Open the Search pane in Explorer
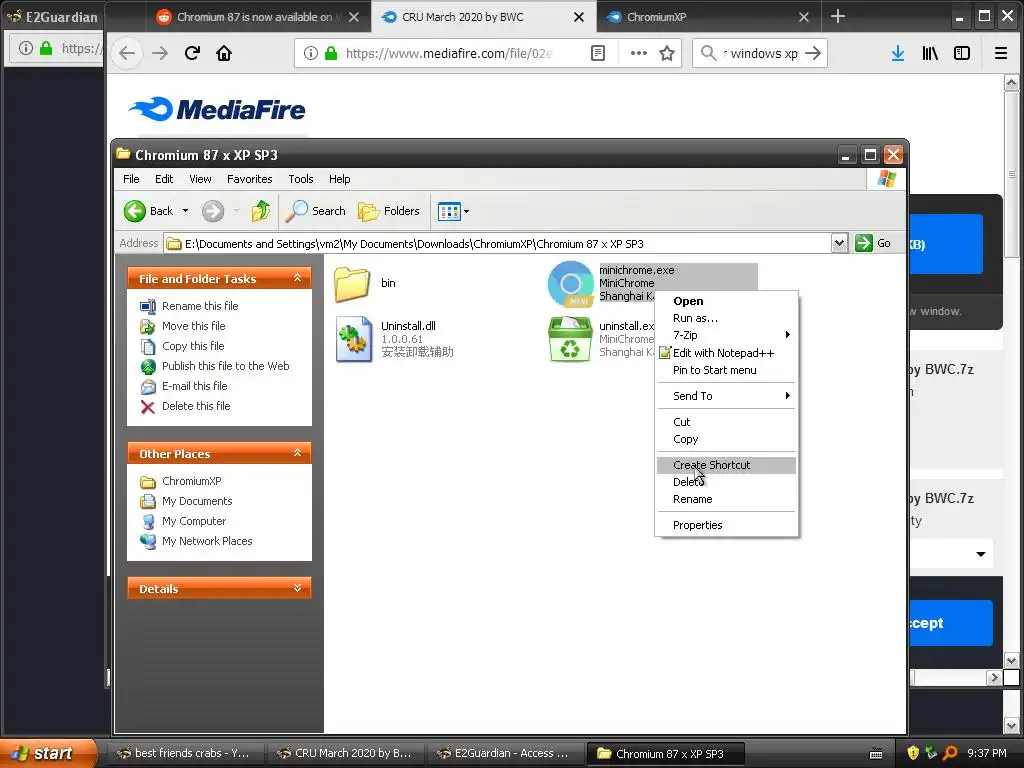This screenshot has width=1024, height=768. coord(316,211)
